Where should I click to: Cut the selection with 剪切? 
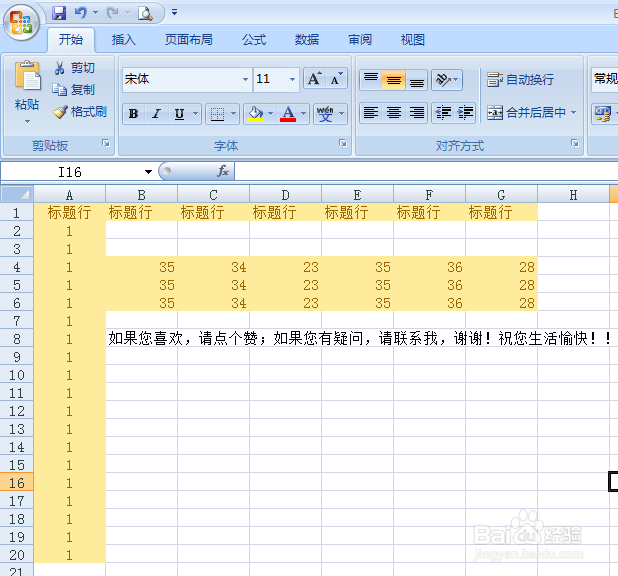(x=74, y=68)
